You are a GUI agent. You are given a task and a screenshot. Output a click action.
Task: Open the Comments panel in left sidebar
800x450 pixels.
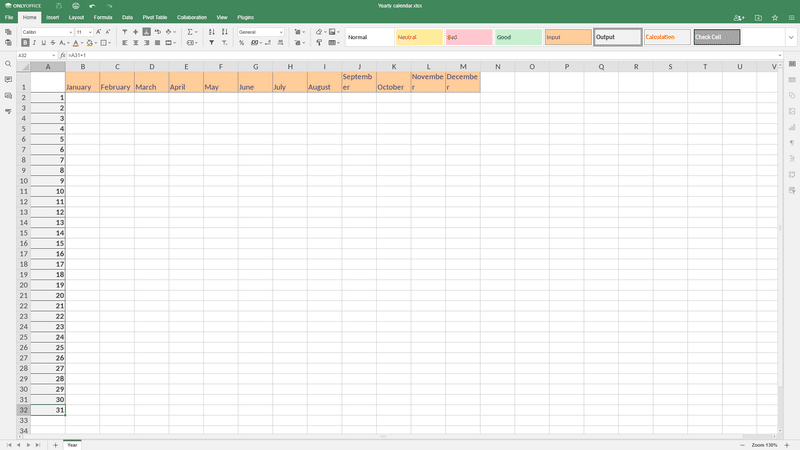click(x=8, y=80)
